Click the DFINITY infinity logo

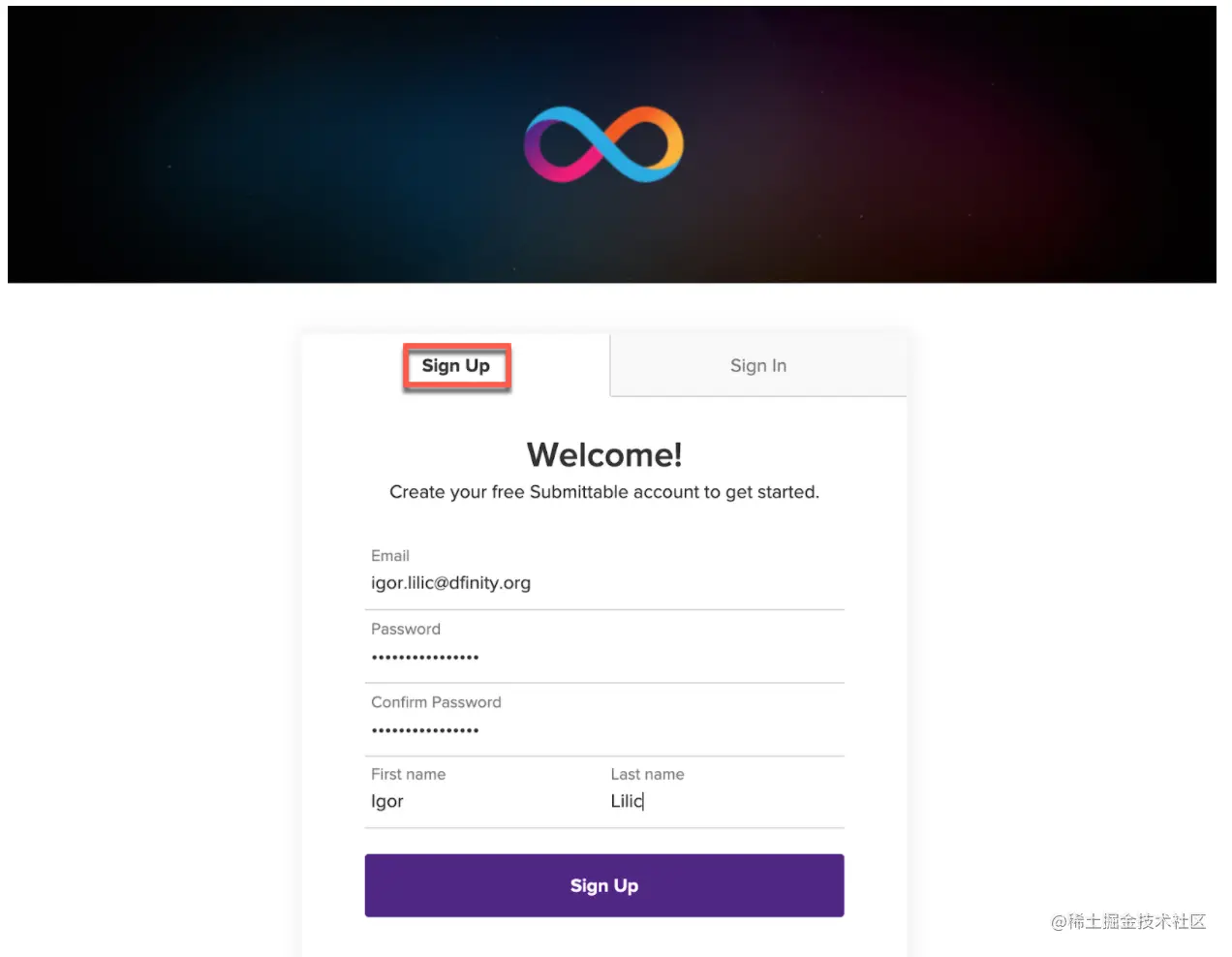point(603,144)
